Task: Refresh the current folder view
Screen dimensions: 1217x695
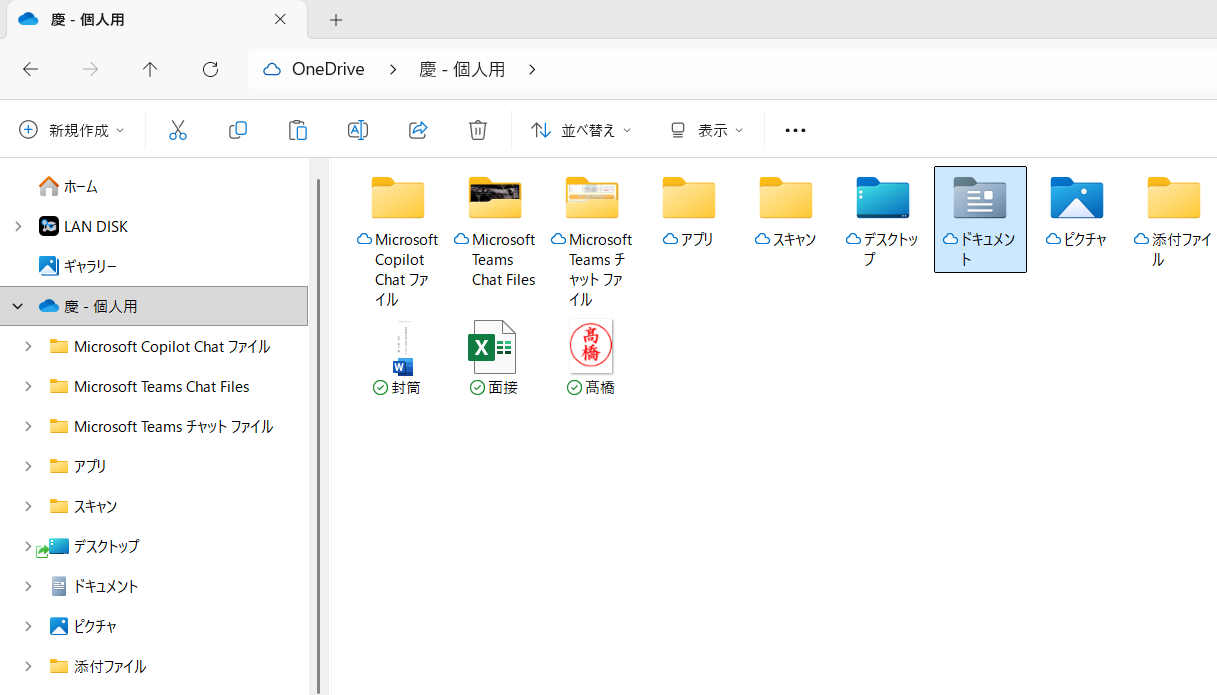Action: coord(210,69)
